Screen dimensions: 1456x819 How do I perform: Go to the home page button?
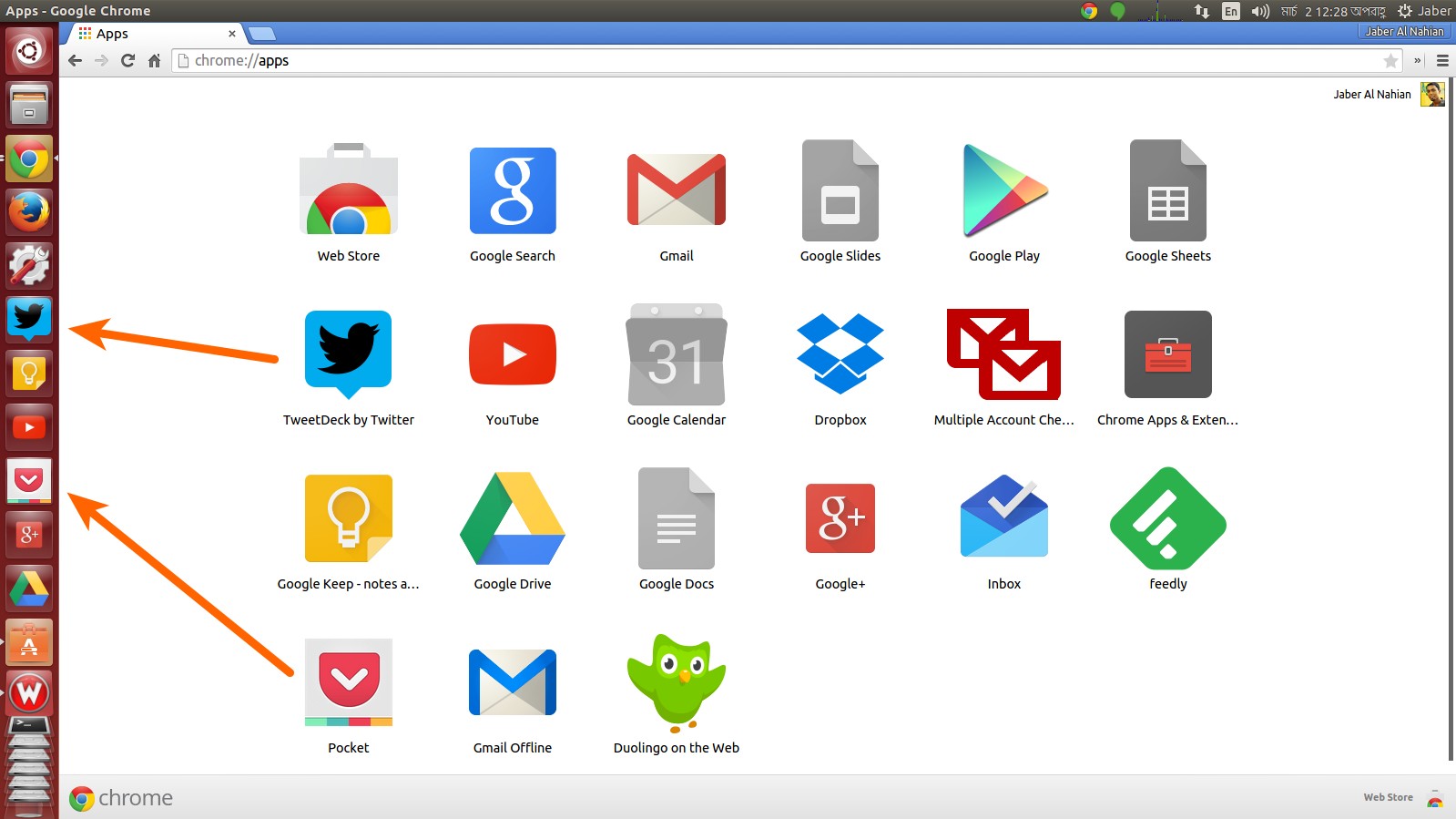coord(154,61)
